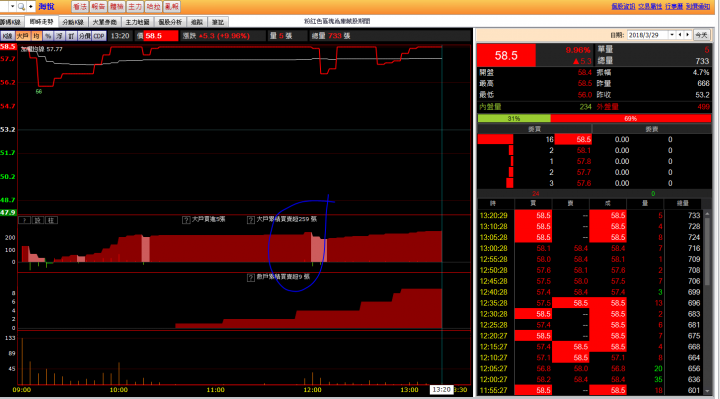The width and height of the screenshot is (720, 399).
Task: Select the 12:35:28 trade row
Action: (590, 303)
